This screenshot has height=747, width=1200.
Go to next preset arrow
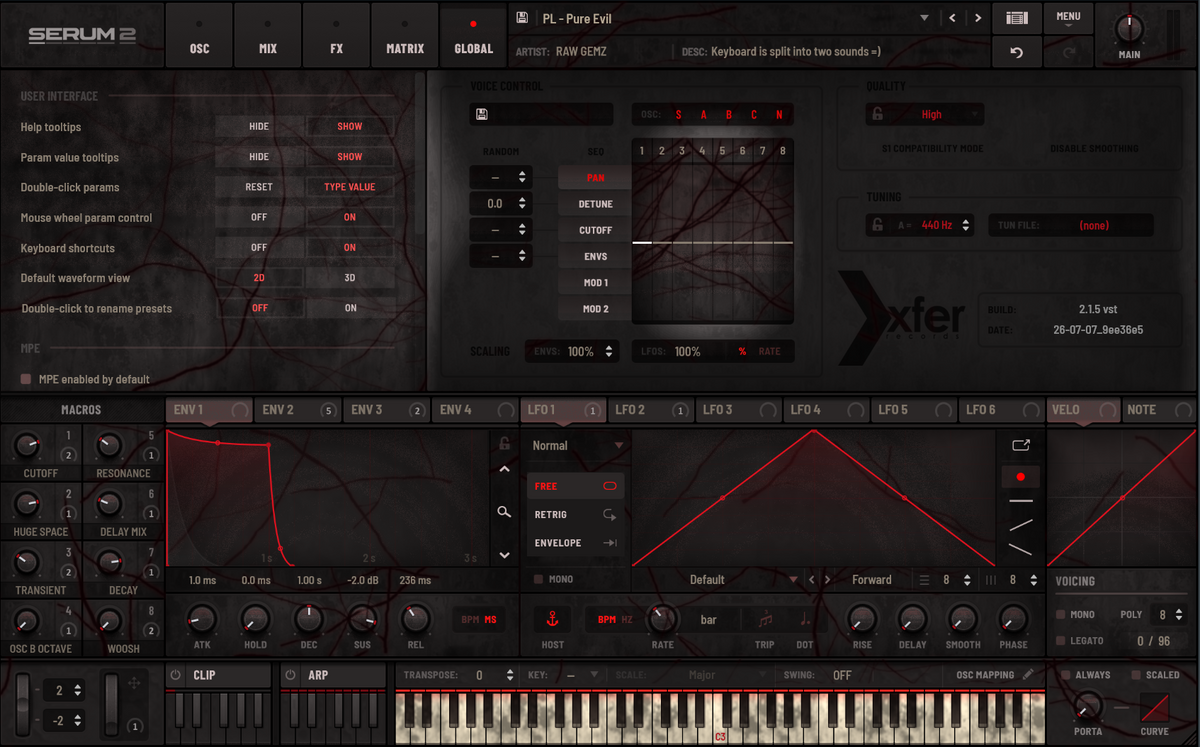coord(978,18)
